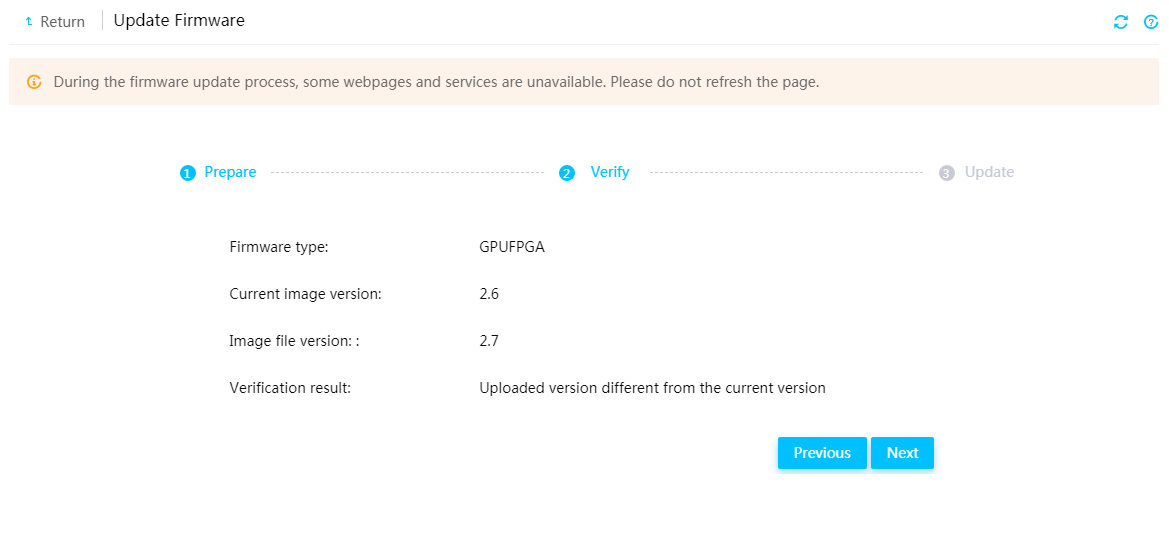Click the refresh icon at top right

[x=1121, y=22]
